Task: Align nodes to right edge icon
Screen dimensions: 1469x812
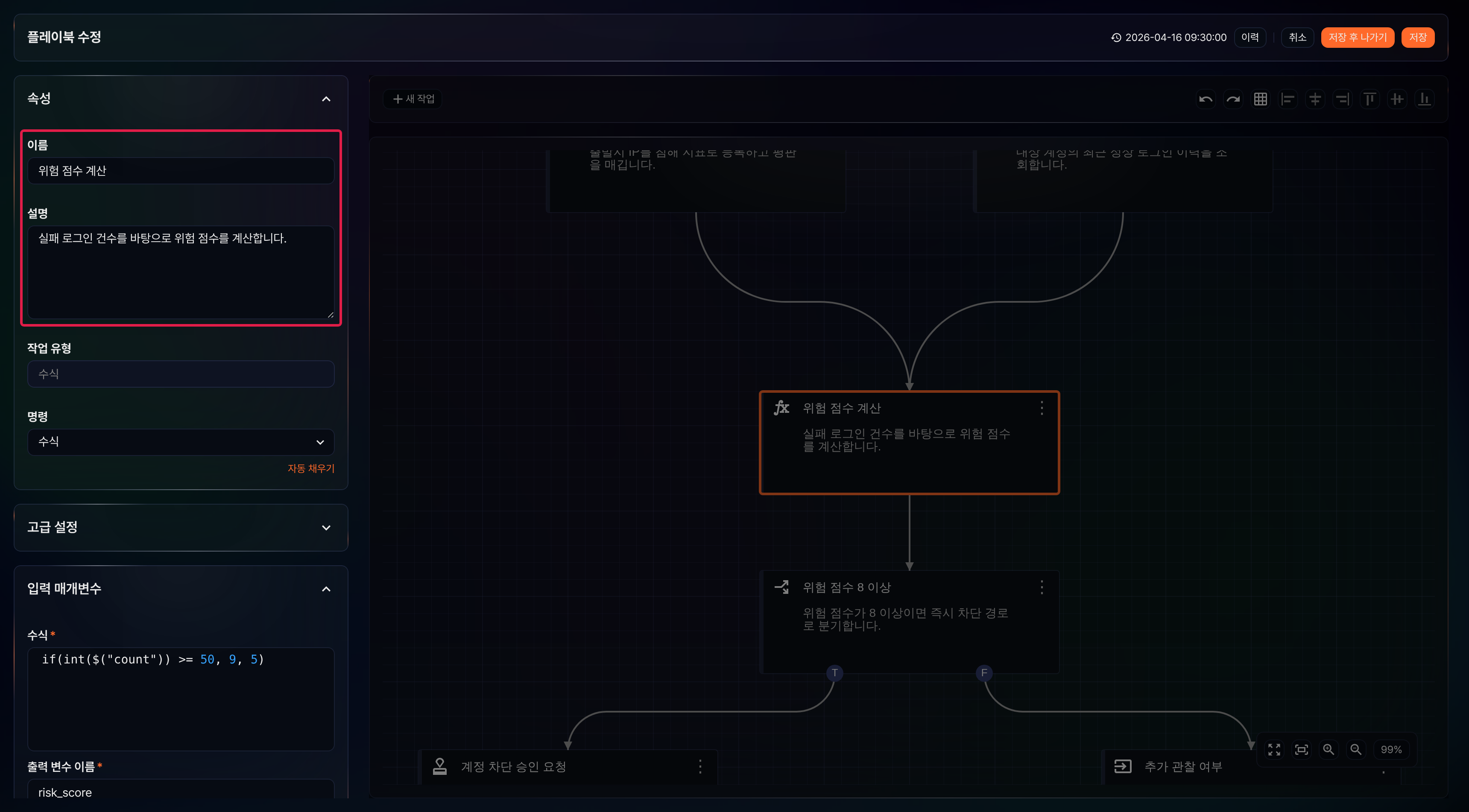Action: click(1343, 99)
